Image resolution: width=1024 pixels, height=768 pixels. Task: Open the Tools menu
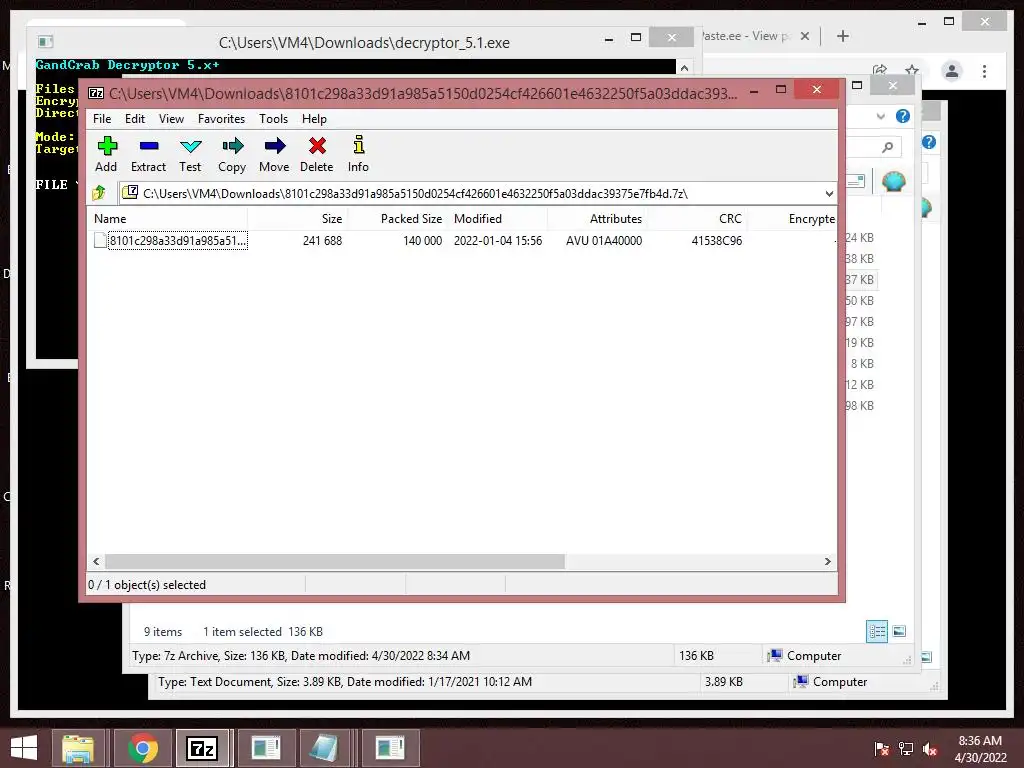pyautogui.click(x=273, y=119)
